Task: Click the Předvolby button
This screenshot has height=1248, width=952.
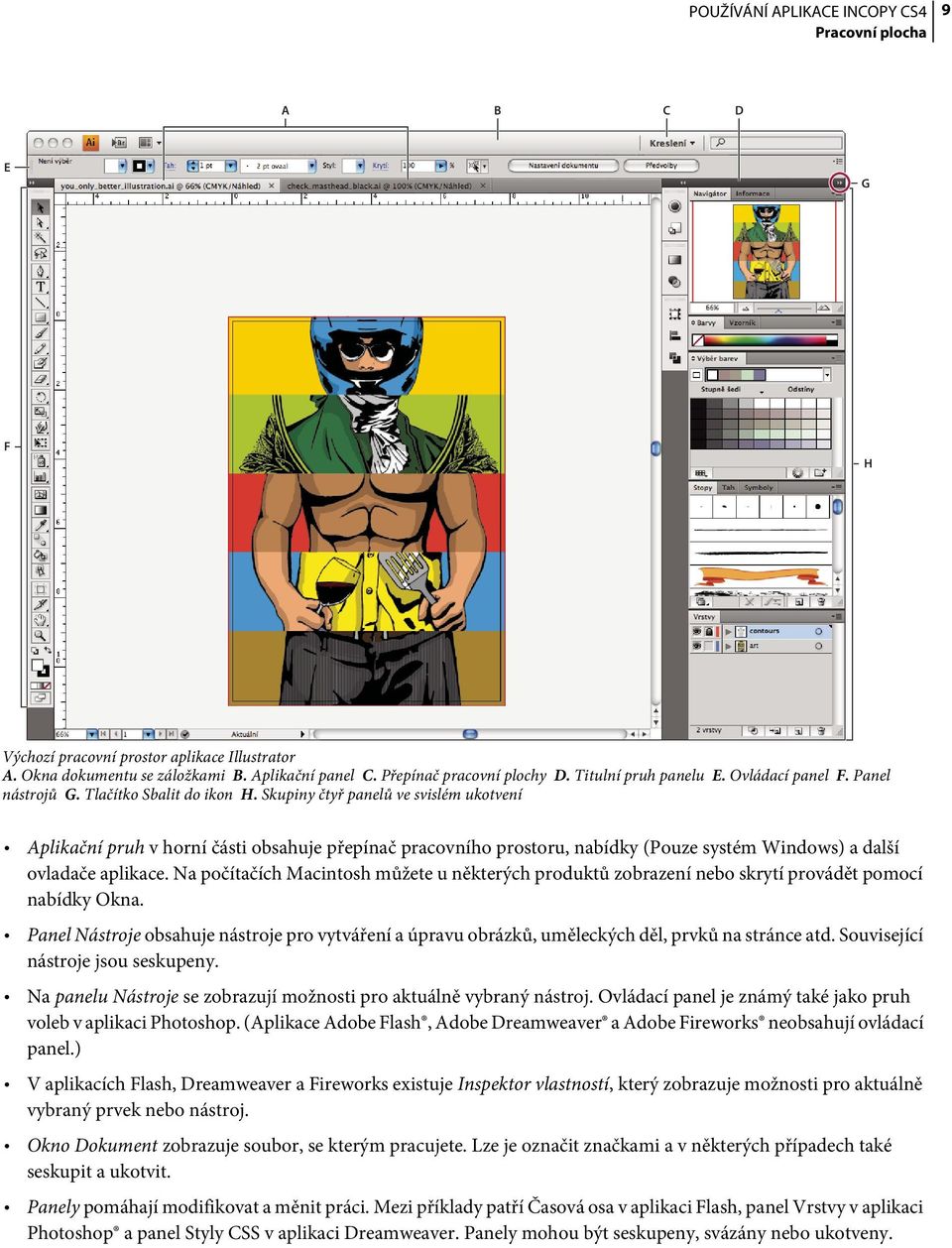Action: pos(661,166)
